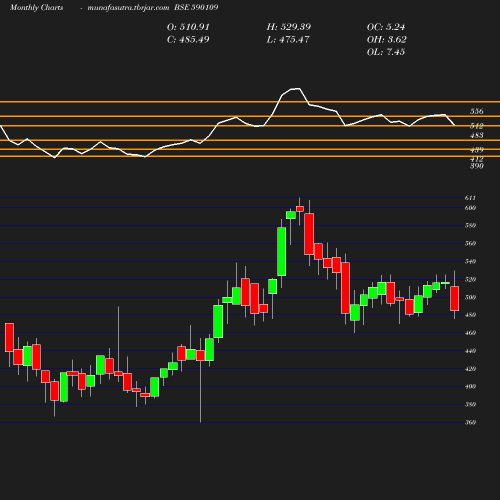Image resolution: width=500 pixels, height=500 pixels.
Task: Click the 540 price axis label
Action: pyautogui.click(x=470, y=261)
